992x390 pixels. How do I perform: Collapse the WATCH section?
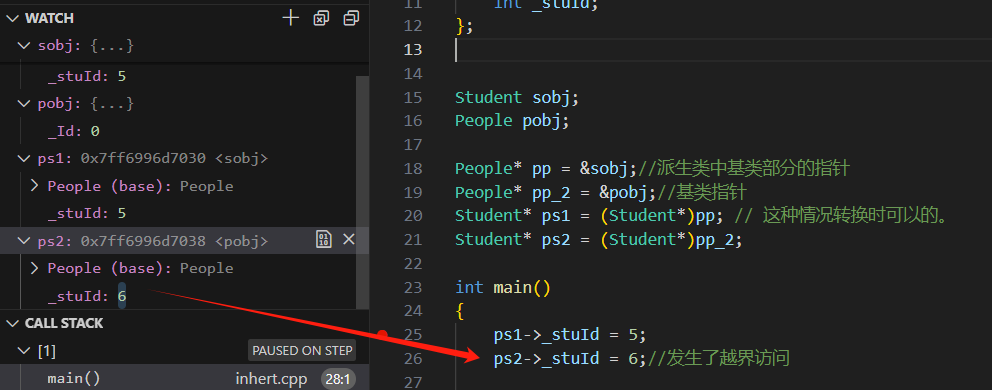(x=11, y=18)
